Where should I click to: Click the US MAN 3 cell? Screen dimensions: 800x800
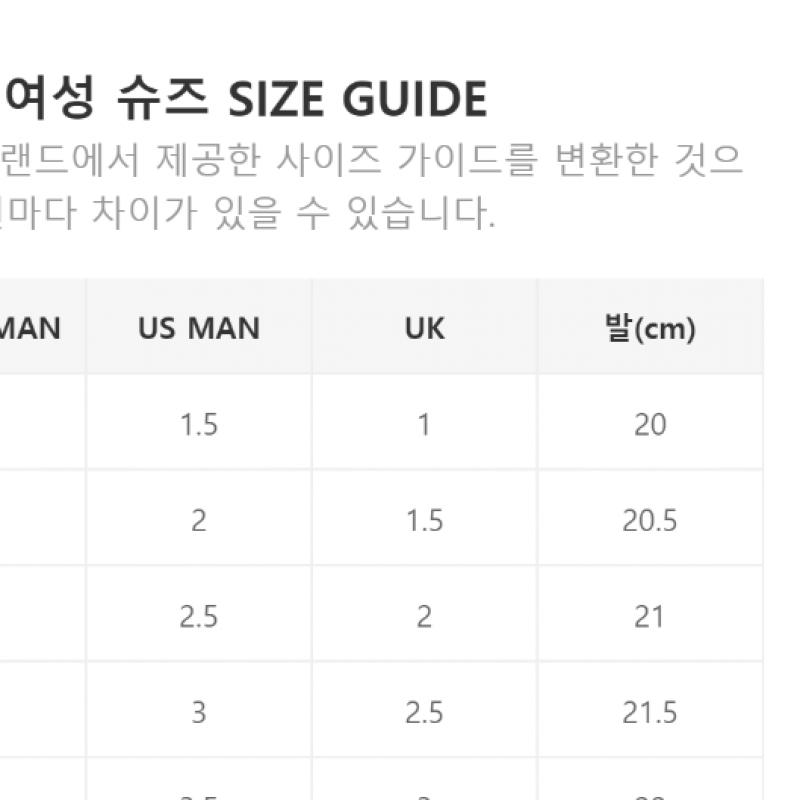click(x=199, y=712)
